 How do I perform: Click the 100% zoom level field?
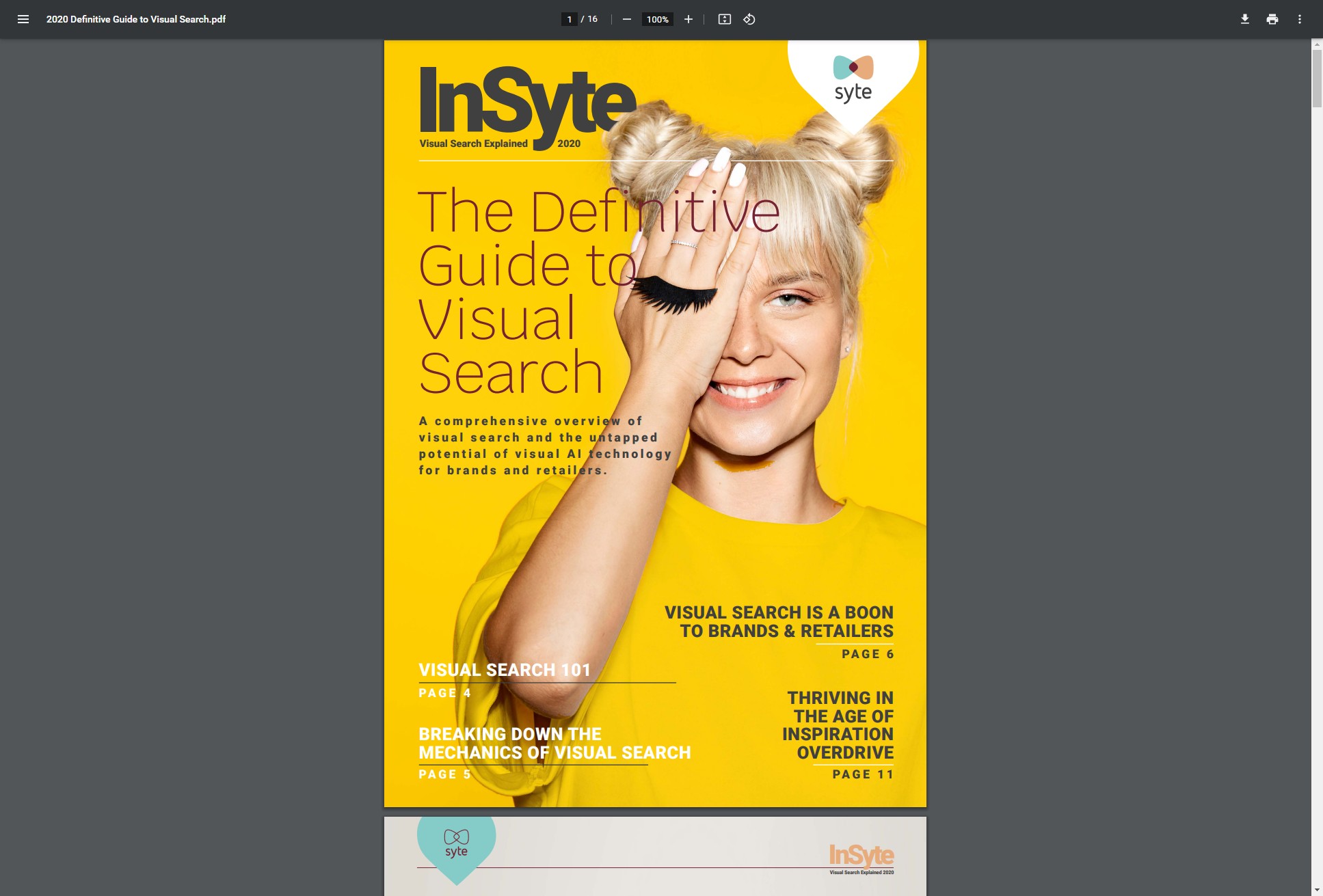tap(657, 19)
